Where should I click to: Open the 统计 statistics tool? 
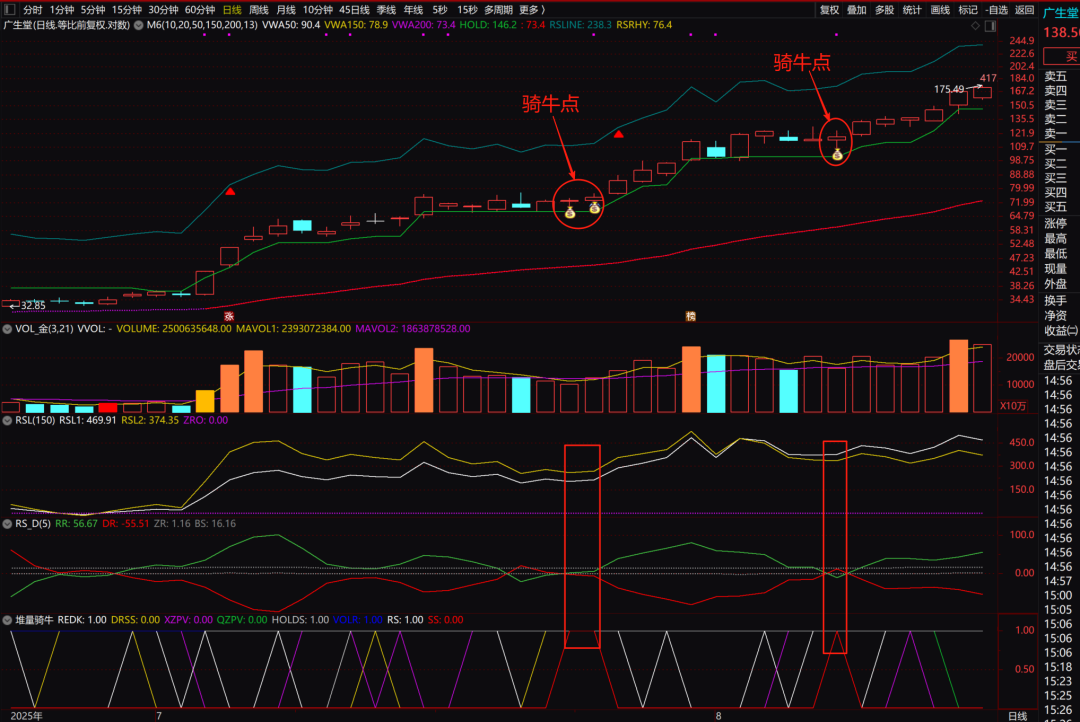click(912, 10)
